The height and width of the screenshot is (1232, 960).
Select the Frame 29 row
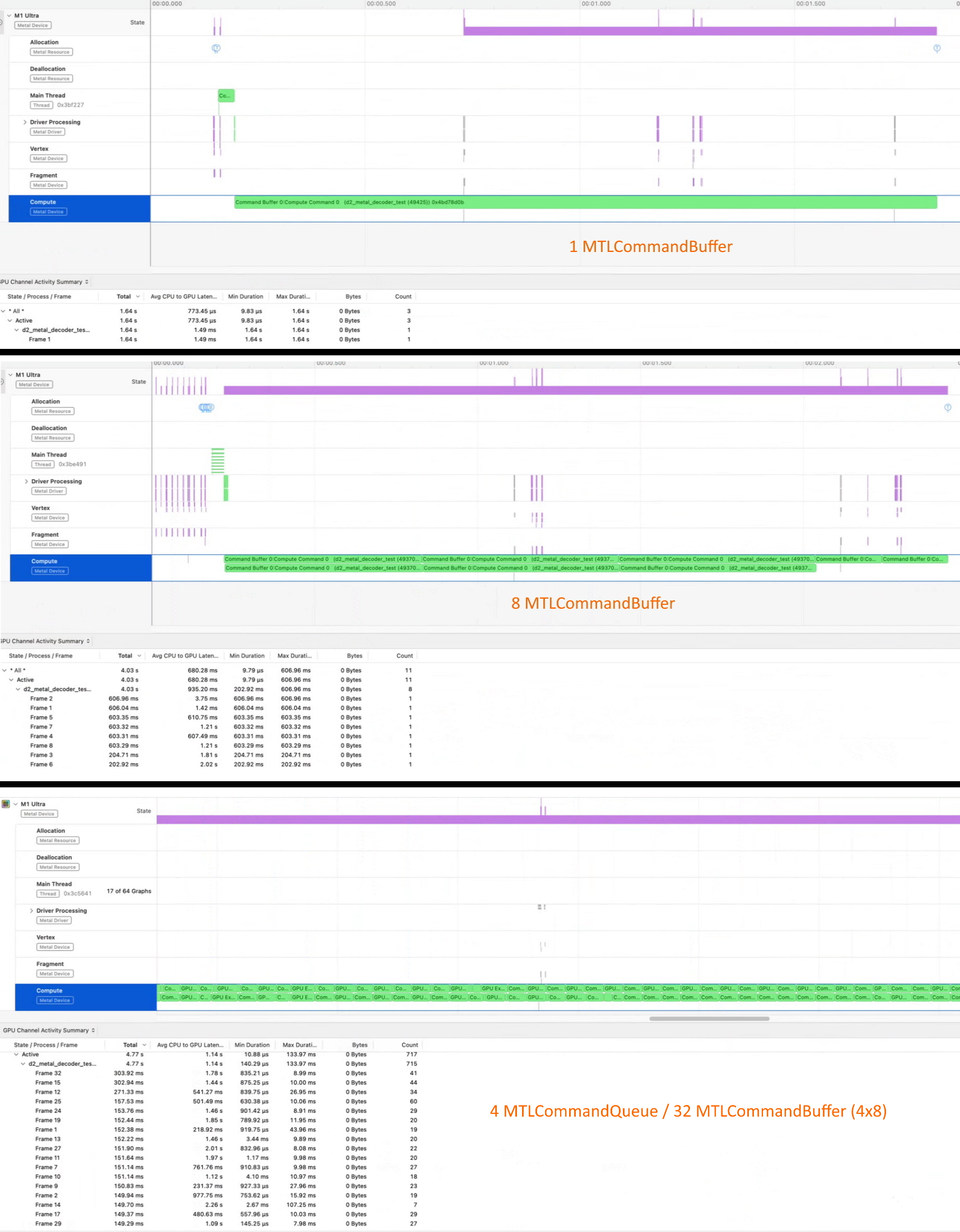[x=212, y=1224]
